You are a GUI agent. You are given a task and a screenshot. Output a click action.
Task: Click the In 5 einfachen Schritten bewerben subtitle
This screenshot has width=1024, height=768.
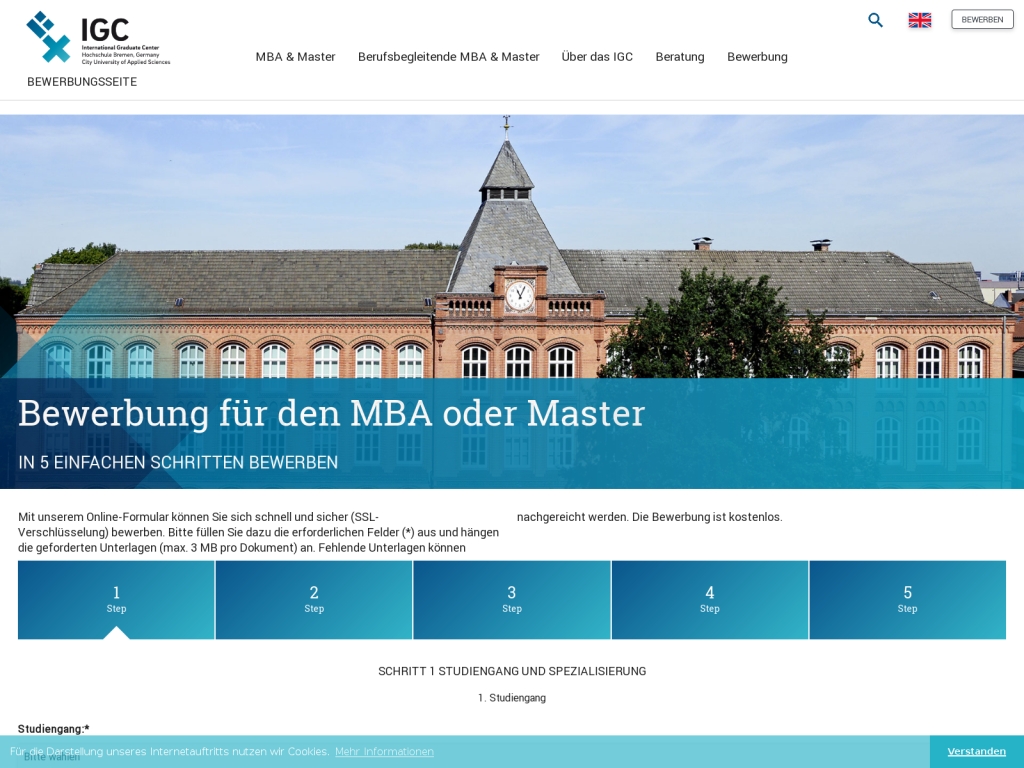point(178,462)
